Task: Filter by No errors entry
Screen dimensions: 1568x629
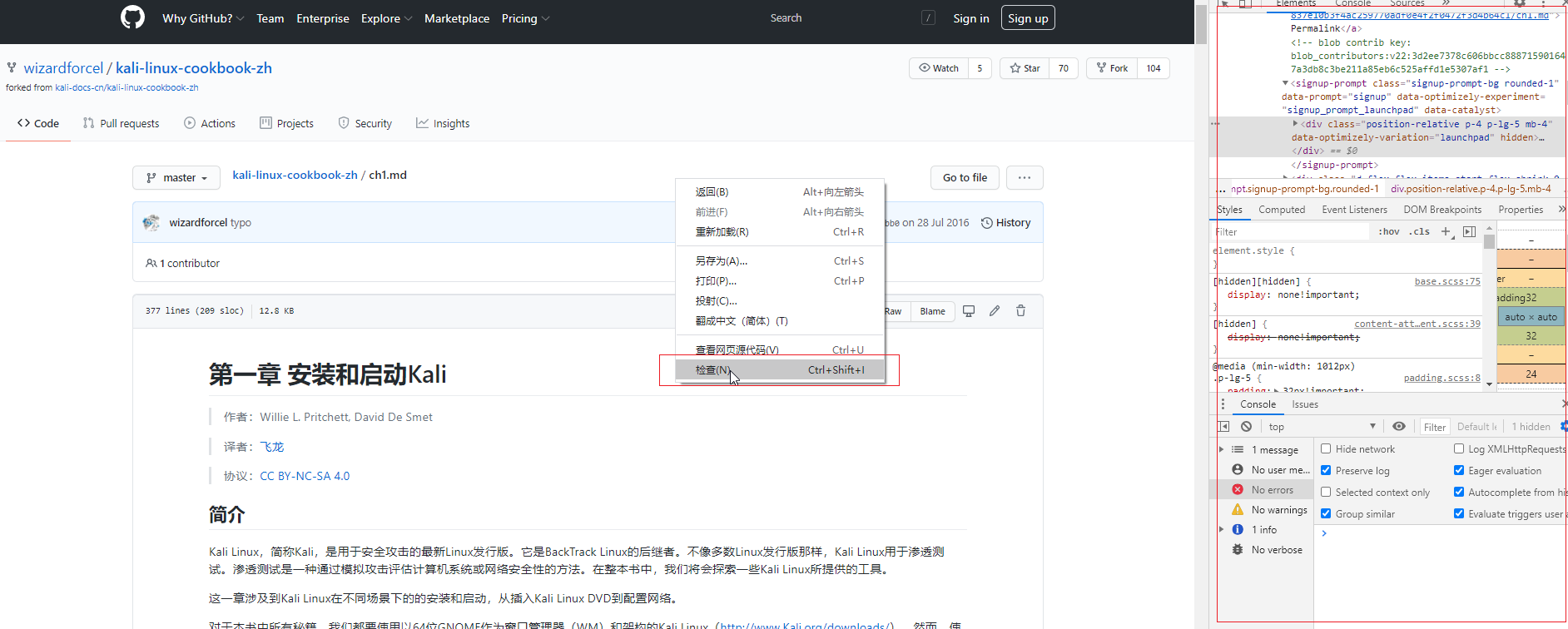Action: tap(1263, 490)
